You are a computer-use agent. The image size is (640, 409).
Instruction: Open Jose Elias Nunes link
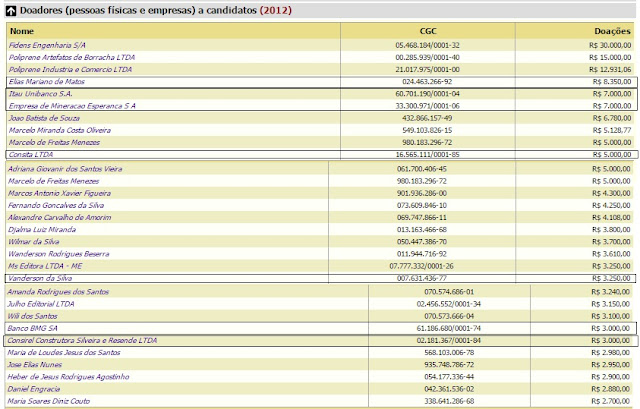[35, 365]
